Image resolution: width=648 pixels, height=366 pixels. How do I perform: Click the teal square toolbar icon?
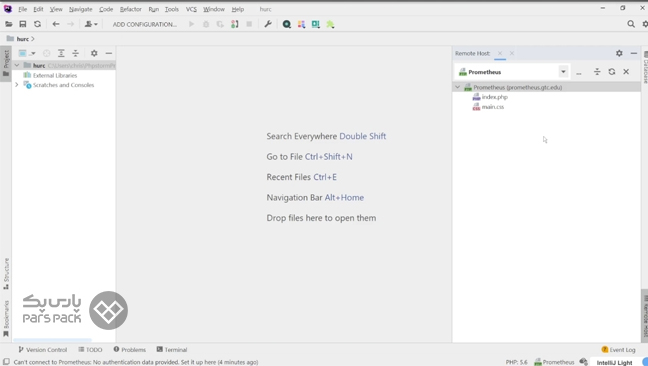pos(316,24)
